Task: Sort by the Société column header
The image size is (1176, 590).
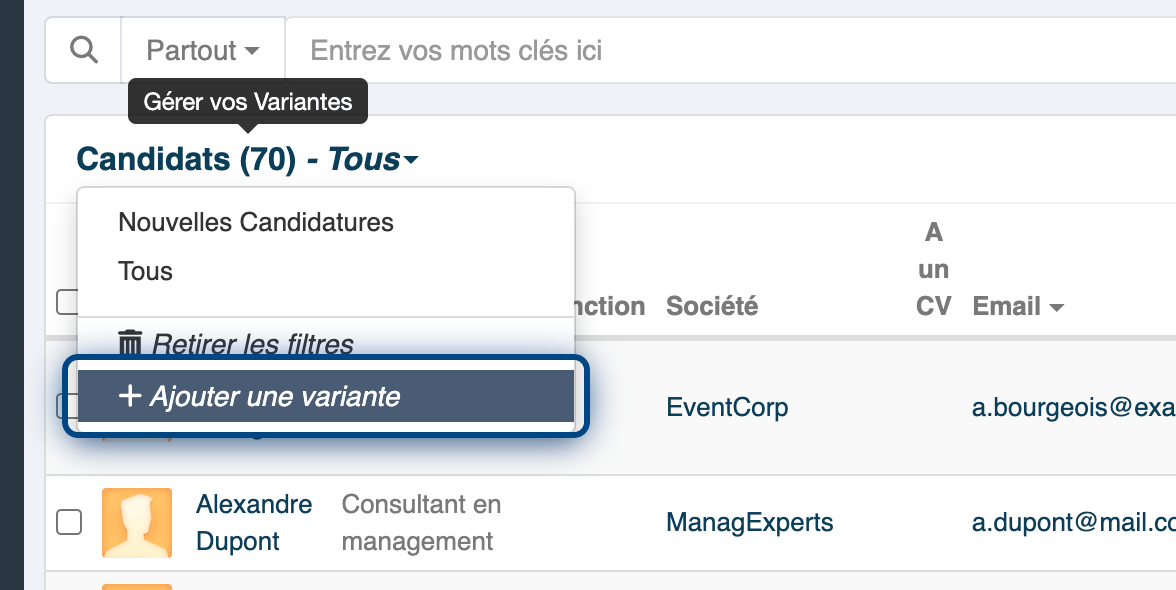Action: click(x=712, y=306)
